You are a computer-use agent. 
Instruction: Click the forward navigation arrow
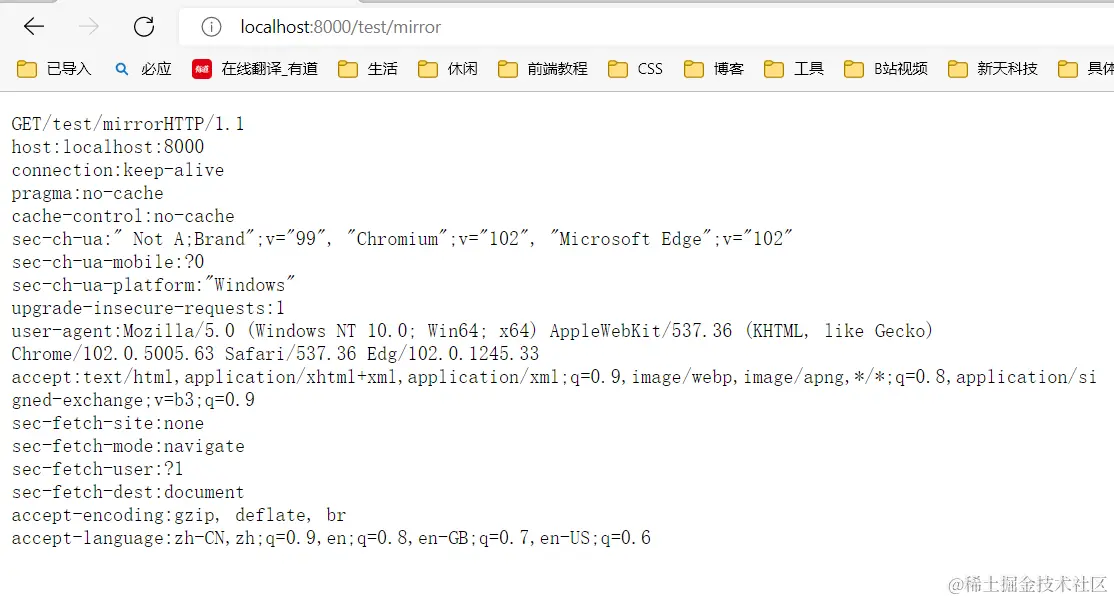pyautogui.click(x=89, y=27)
